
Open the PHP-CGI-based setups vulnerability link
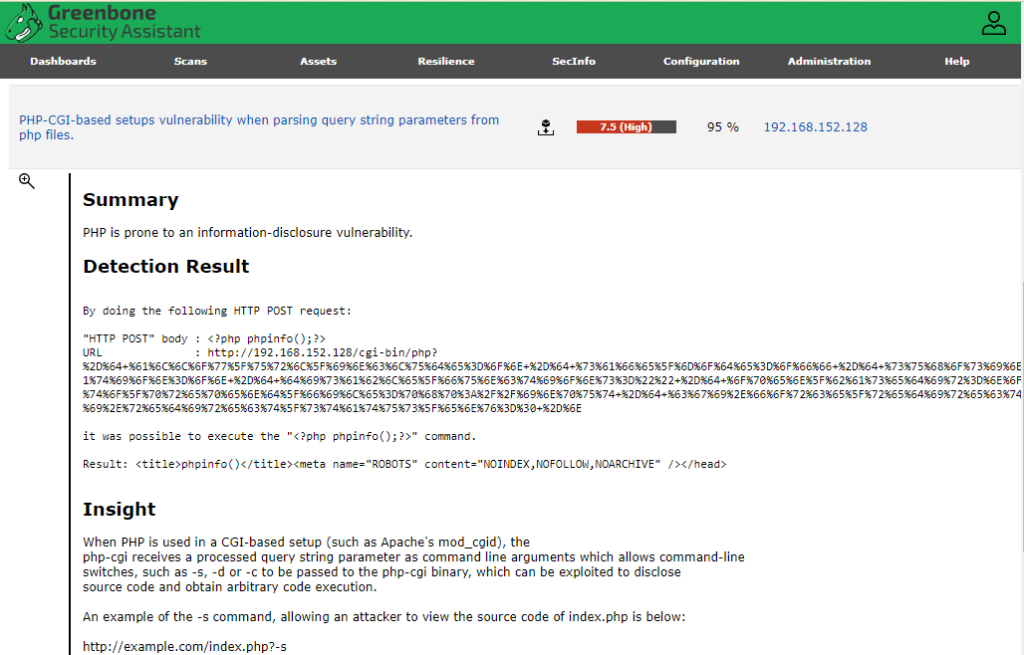point(259,127)
